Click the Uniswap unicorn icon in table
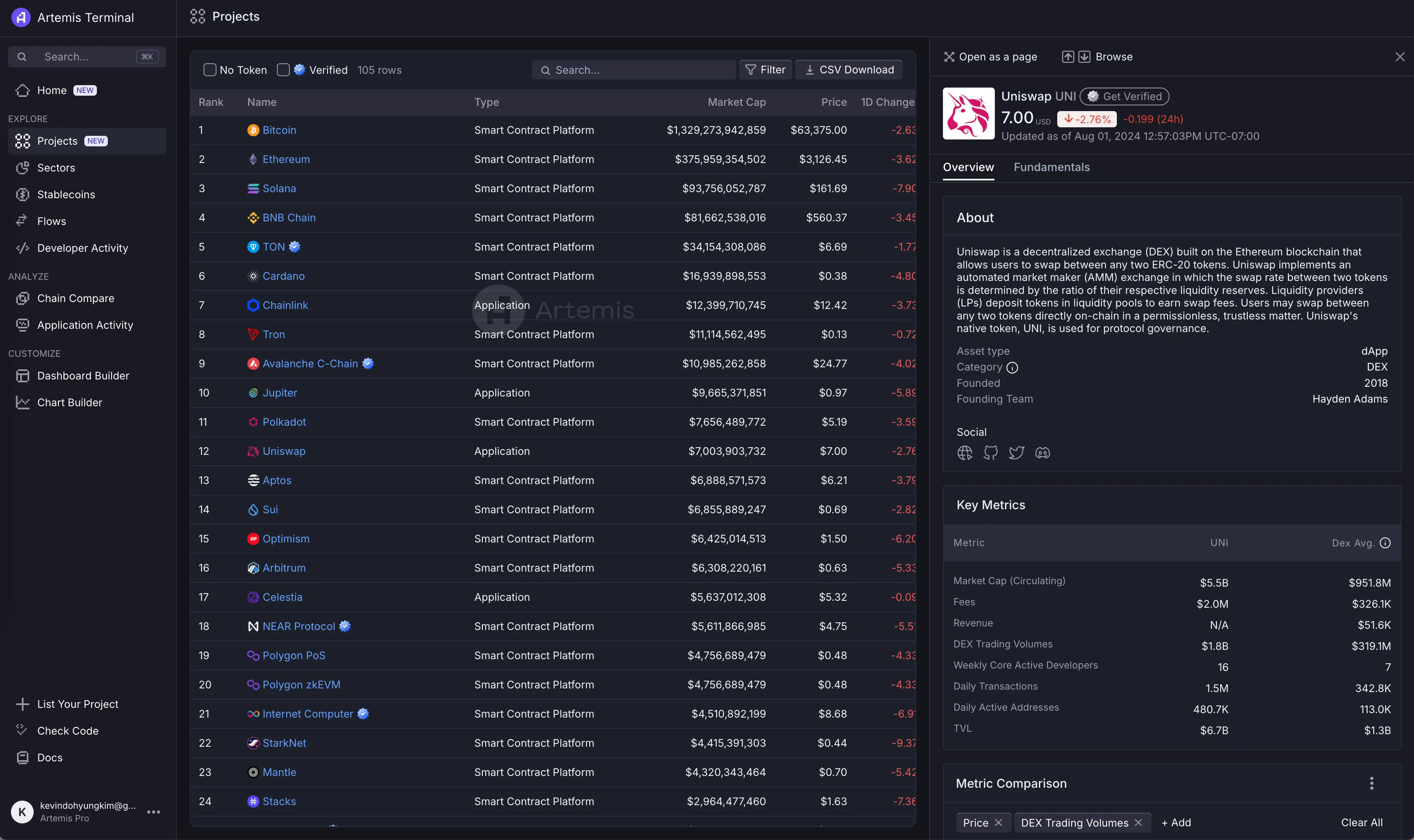 pyautogui.click(x=253, y=451)
